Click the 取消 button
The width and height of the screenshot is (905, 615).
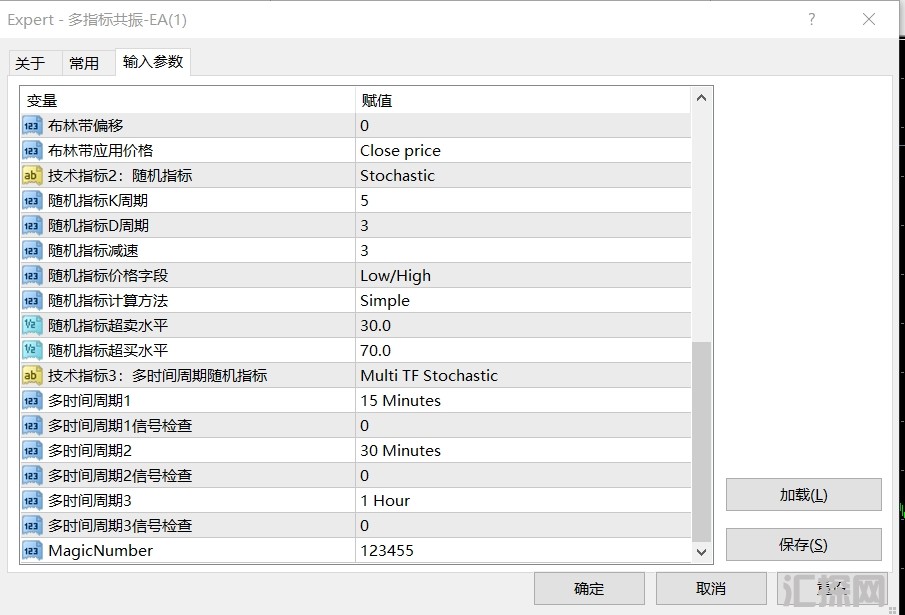710,588
